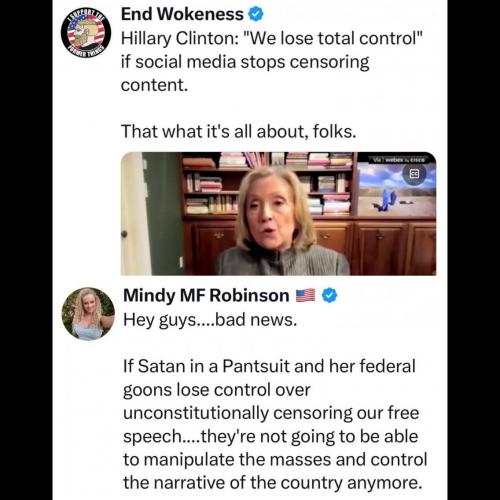Open Mindy MF Robinson profile picture

point(88,314)
